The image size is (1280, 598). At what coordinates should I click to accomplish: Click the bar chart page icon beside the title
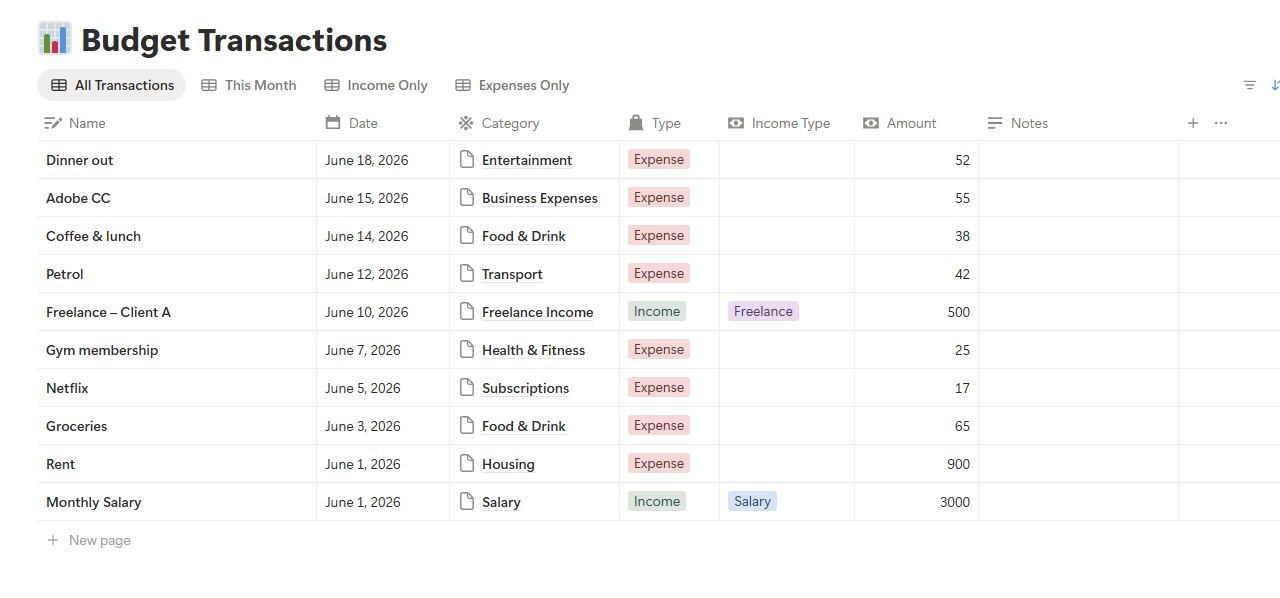tap(55, 38)
